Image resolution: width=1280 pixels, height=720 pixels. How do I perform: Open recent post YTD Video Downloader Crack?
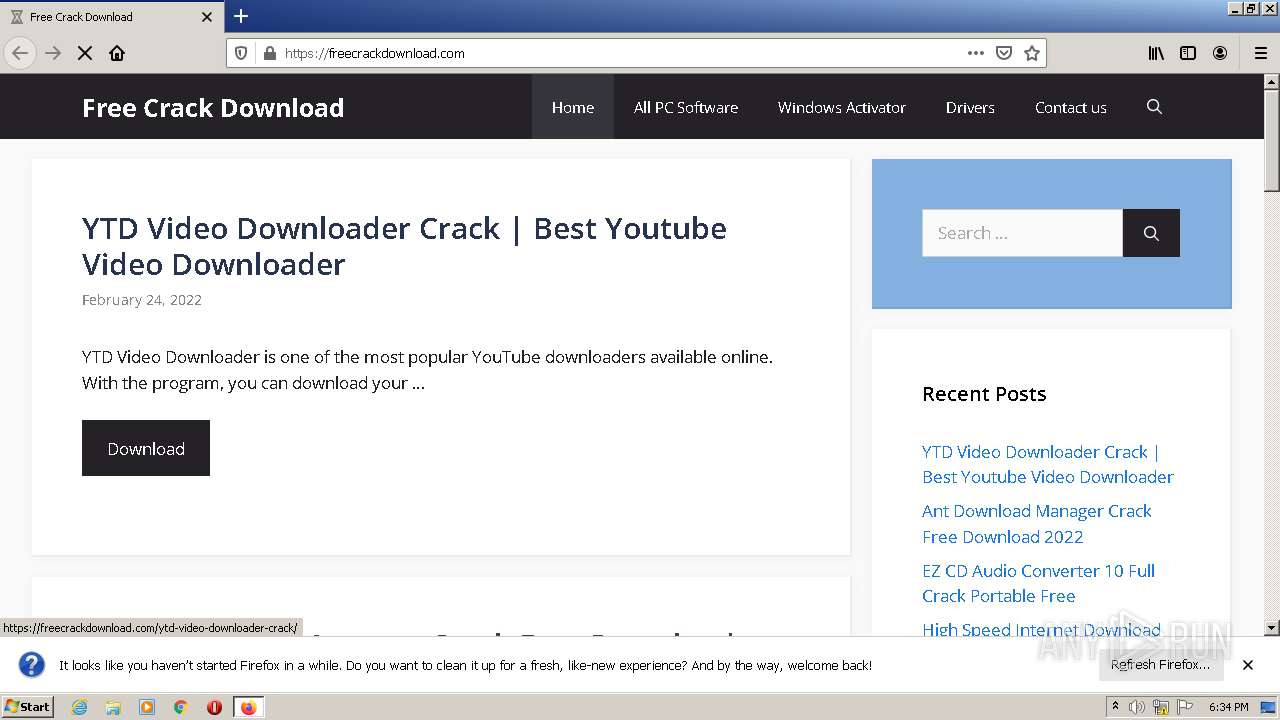click(x=1048, y=465)
